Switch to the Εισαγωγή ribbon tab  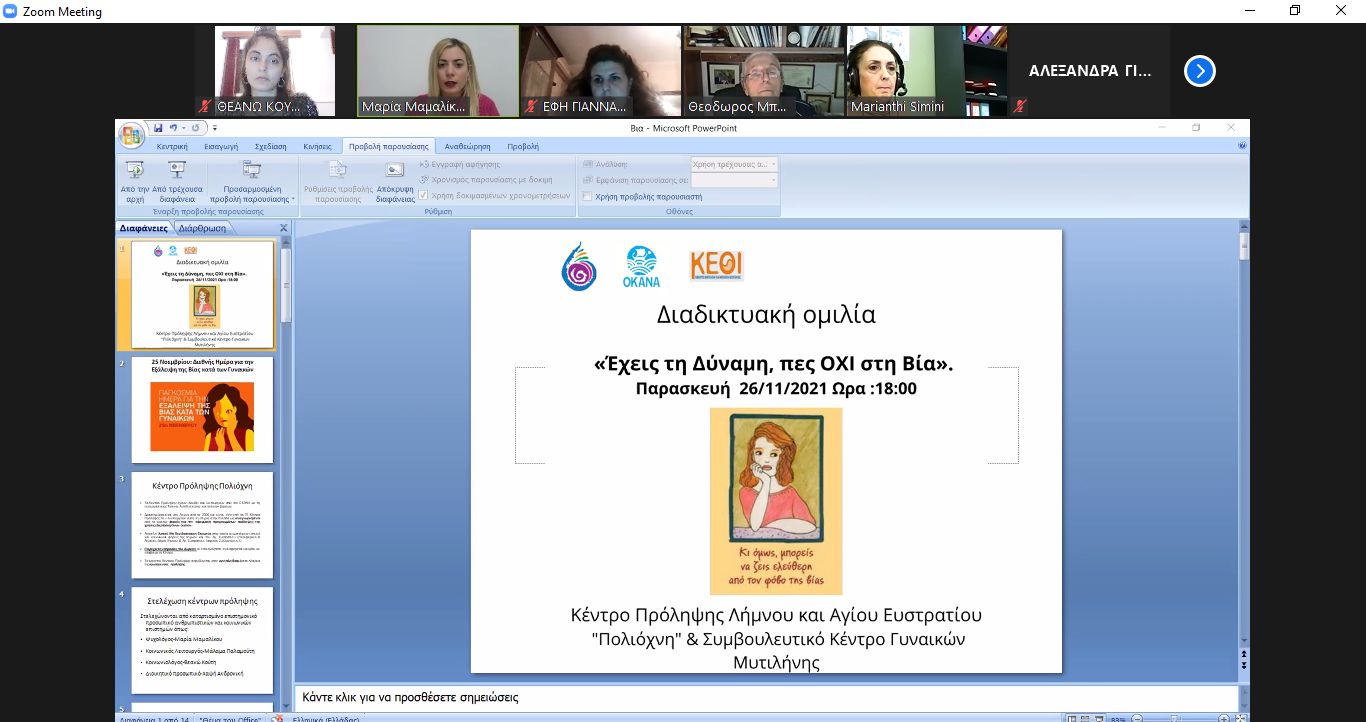[221, 146]
